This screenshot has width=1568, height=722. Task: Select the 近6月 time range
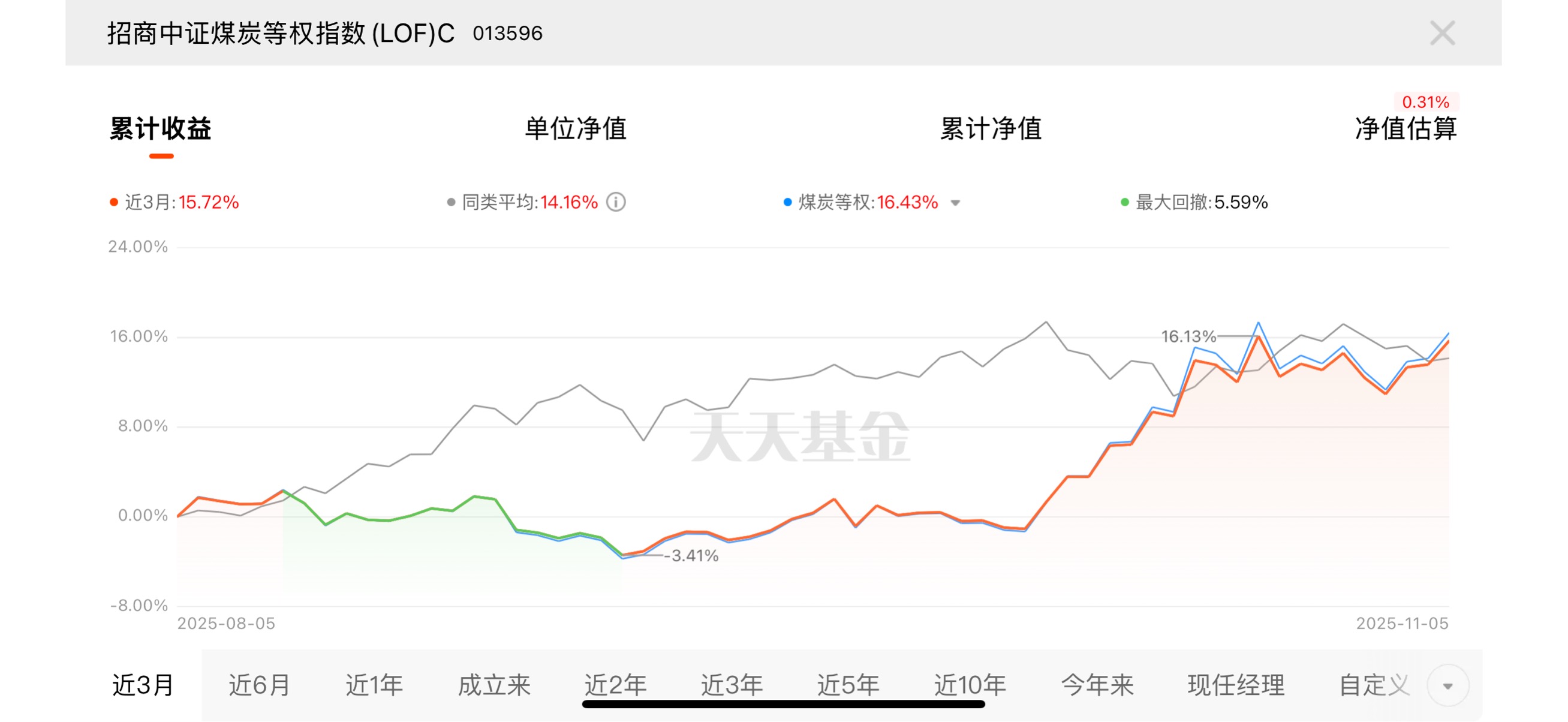(x=259, y=685)
